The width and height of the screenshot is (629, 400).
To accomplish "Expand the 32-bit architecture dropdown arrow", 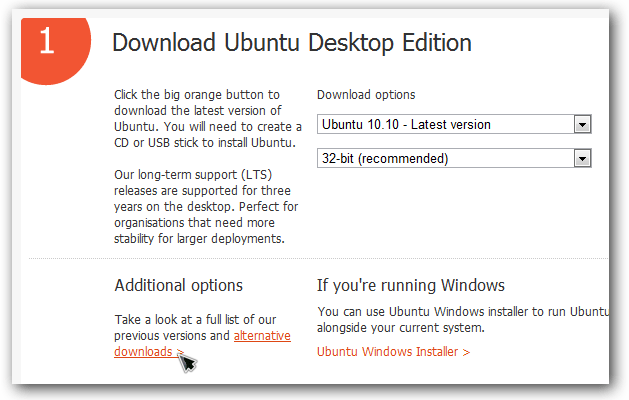I will (582, 158).
